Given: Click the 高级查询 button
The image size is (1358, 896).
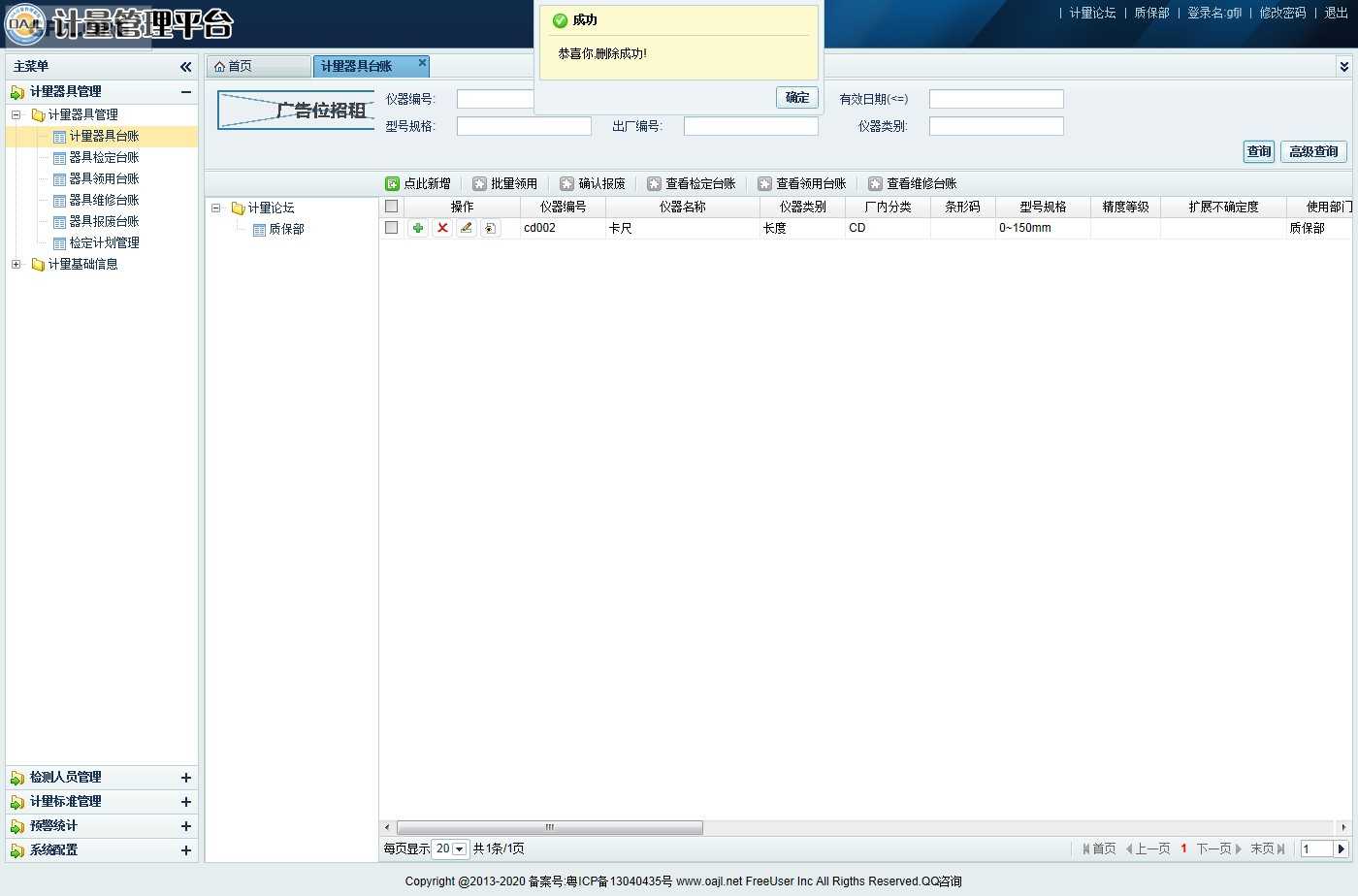Looking at the screenshot, I should (1313, 151).
